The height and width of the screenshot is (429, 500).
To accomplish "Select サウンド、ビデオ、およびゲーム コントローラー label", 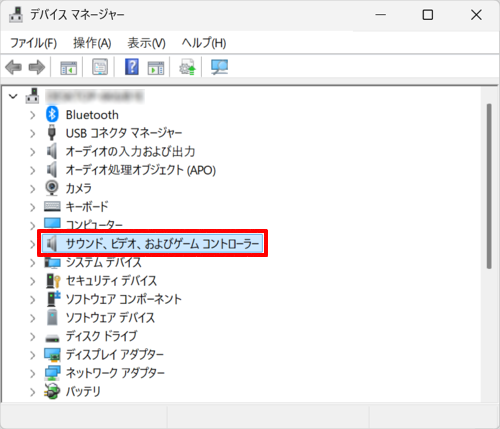I will click(162, 244).
